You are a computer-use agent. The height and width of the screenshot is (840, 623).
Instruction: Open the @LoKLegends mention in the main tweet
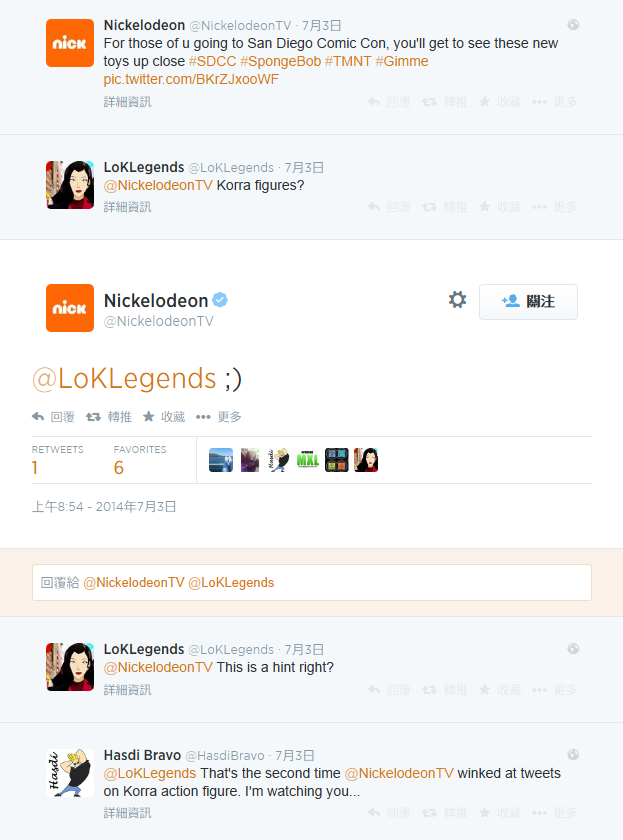pos(124,378)
